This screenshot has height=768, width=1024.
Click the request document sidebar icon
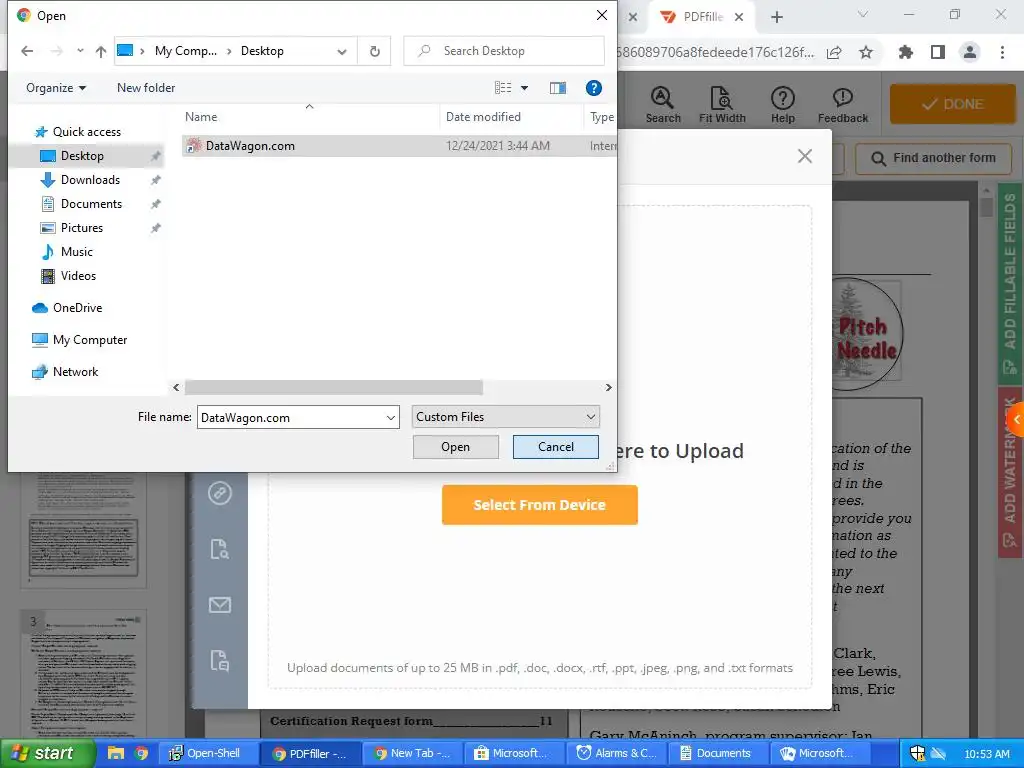point(219,661)
